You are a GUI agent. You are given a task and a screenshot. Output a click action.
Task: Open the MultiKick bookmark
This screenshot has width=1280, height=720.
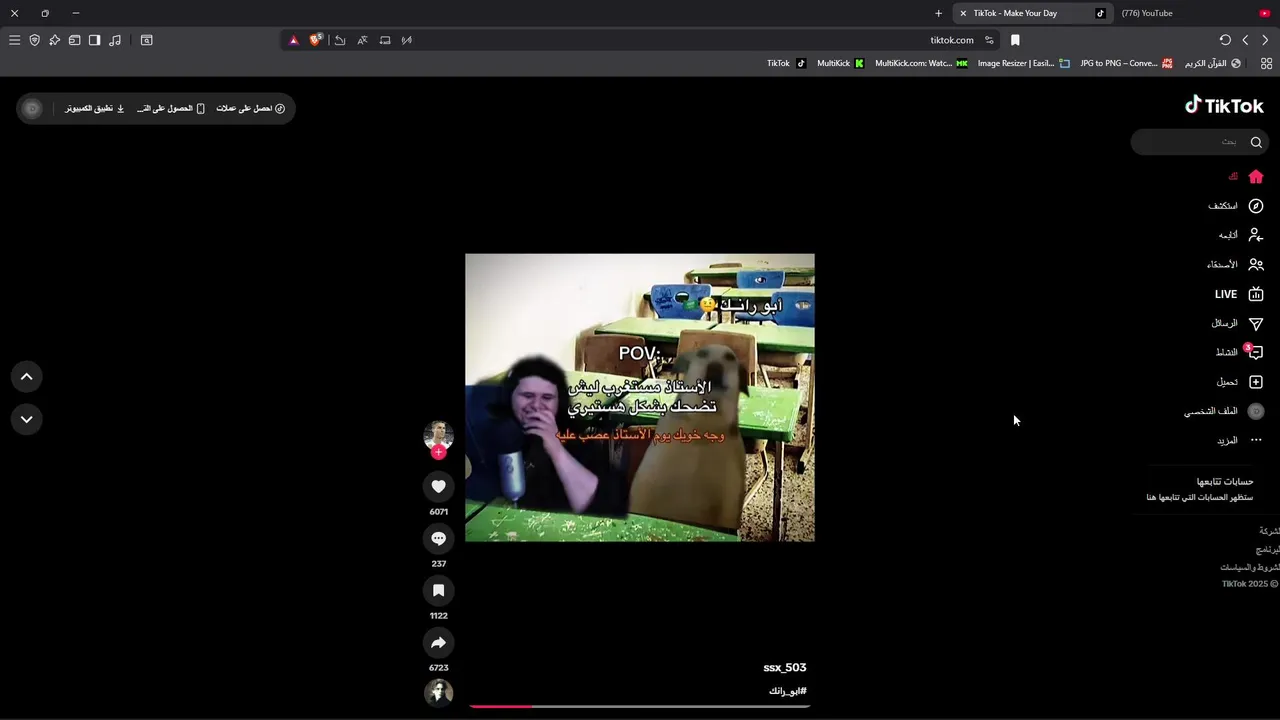pyautogui.click(x=840, y=63)
